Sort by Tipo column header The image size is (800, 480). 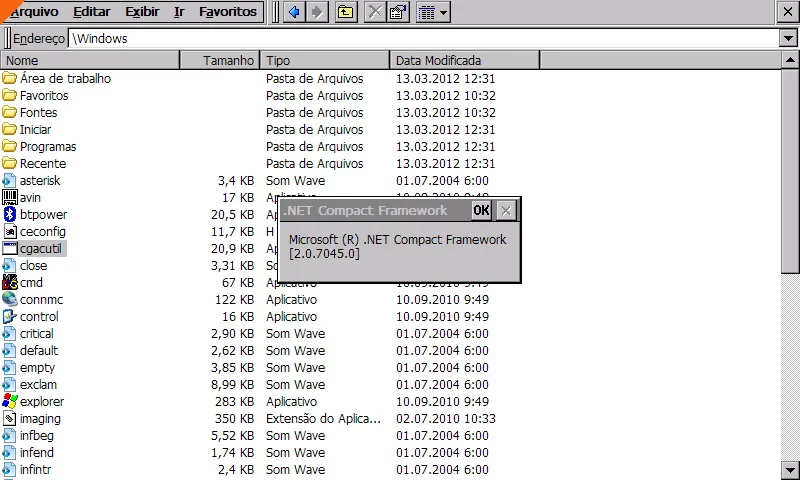324,60
